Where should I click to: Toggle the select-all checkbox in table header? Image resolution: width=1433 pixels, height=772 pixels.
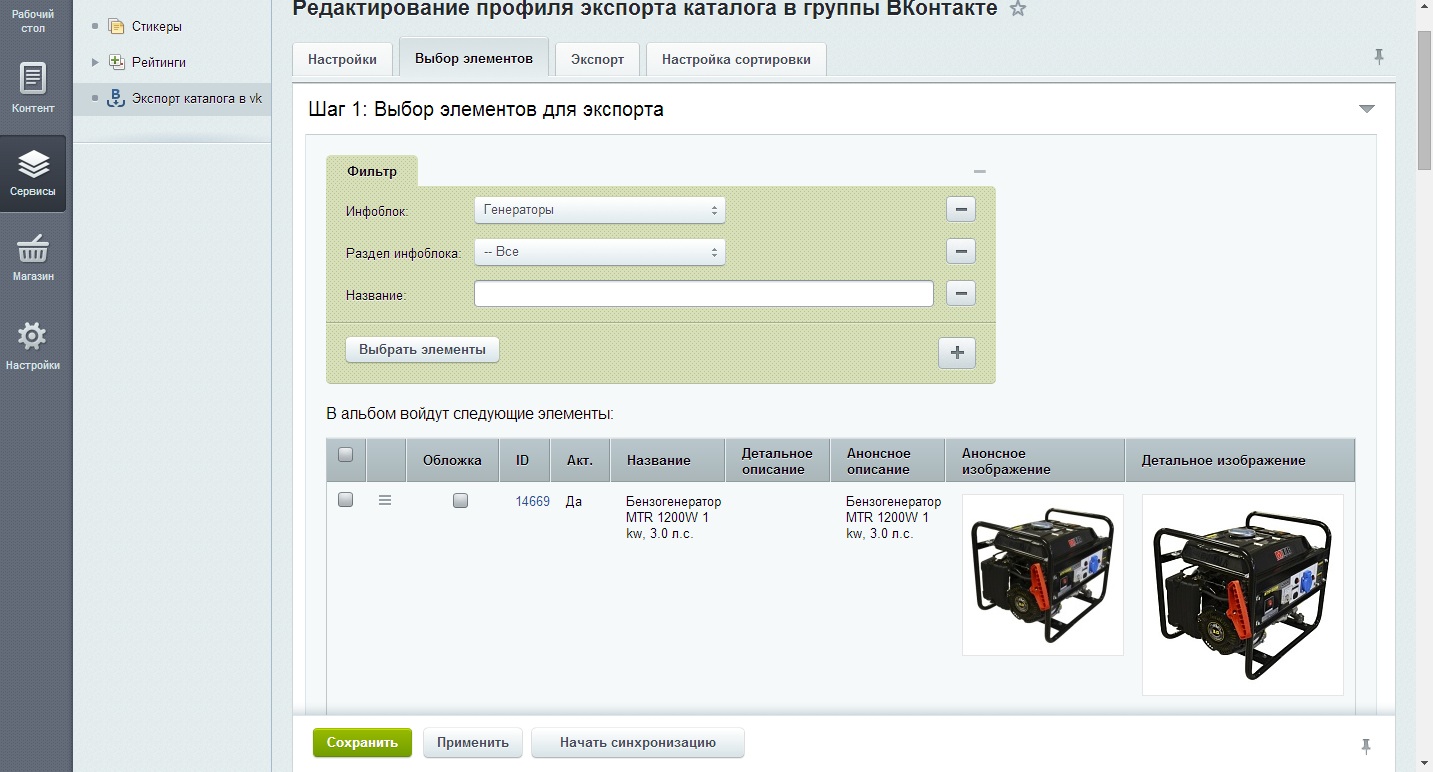[345, 455]
